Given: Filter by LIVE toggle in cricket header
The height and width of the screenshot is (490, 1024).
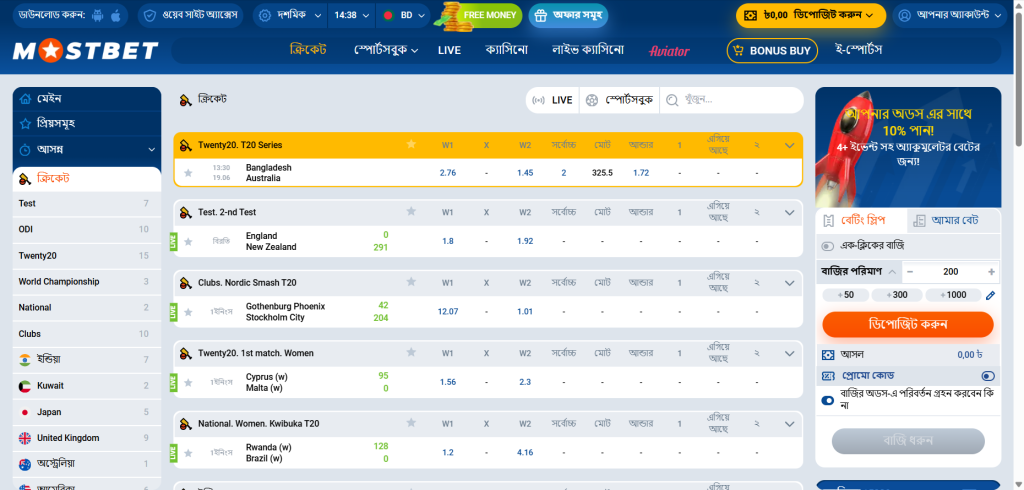Looking at the screenshot, I should tap(552, 100).
